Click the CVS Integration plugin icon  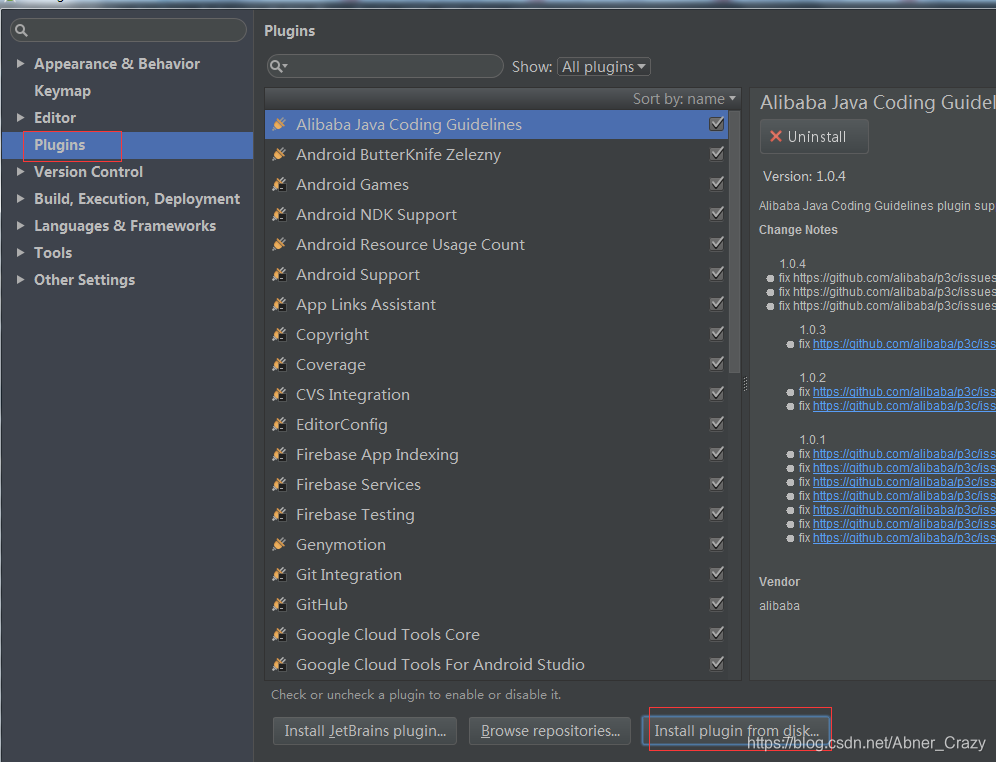pos(279,394)
